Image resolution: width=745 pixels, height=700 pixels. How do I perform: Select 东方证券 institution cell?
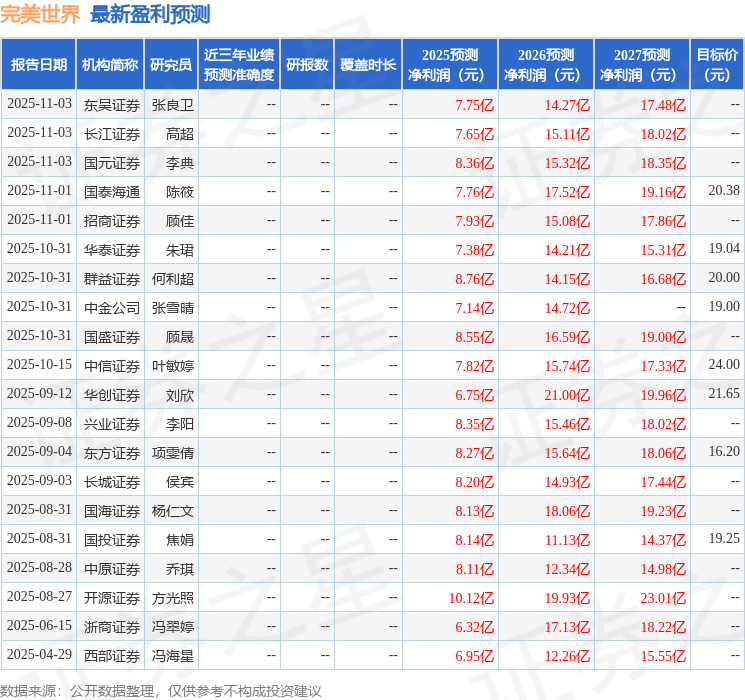(x=112, y=453)
